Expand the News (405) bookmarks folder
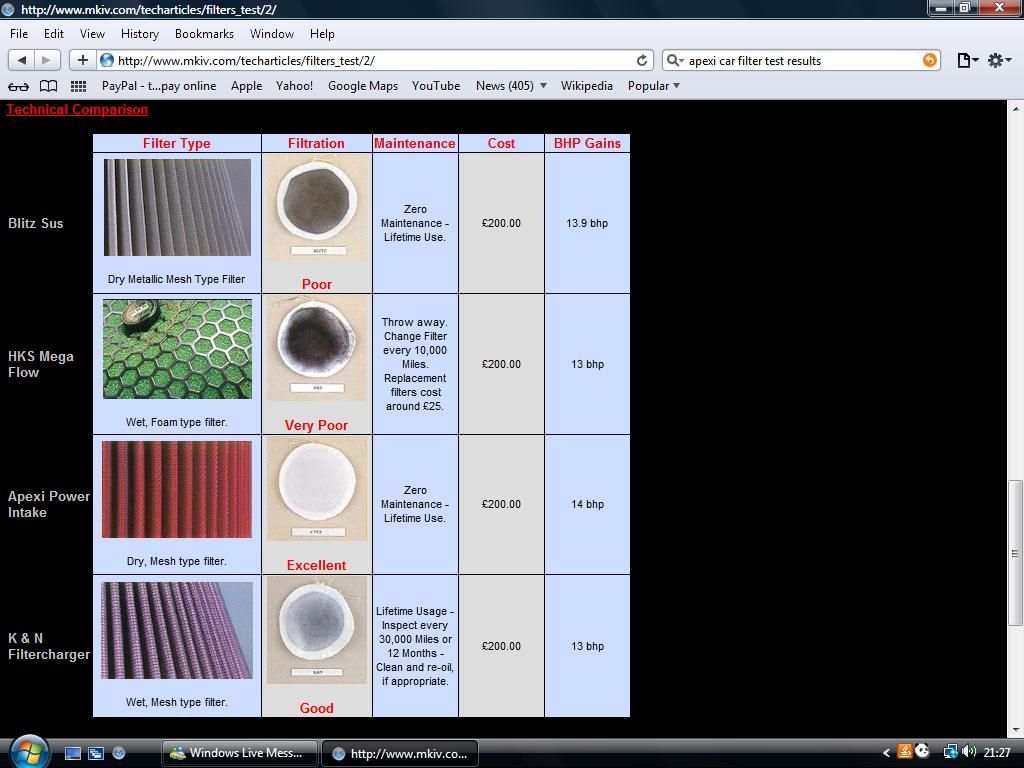 pyautogui.click(x=511, y=86)
